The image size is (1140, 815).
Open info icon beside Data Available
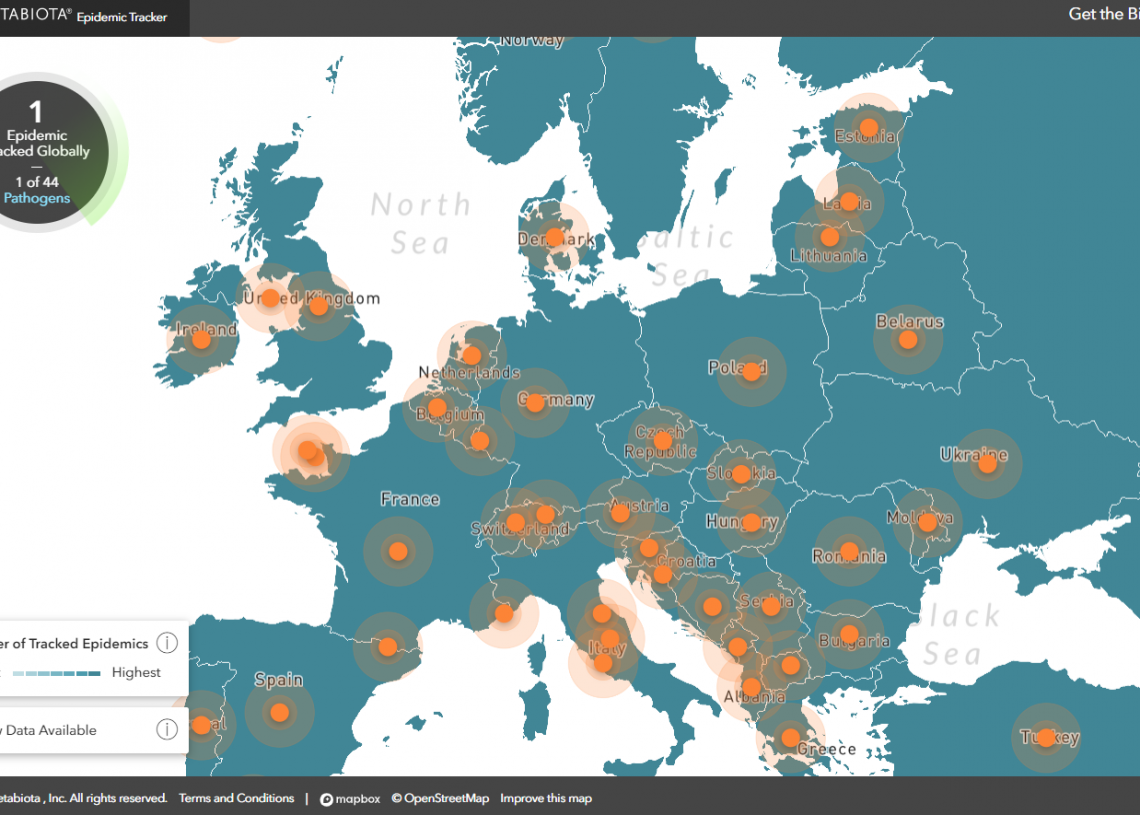[167, 730]
